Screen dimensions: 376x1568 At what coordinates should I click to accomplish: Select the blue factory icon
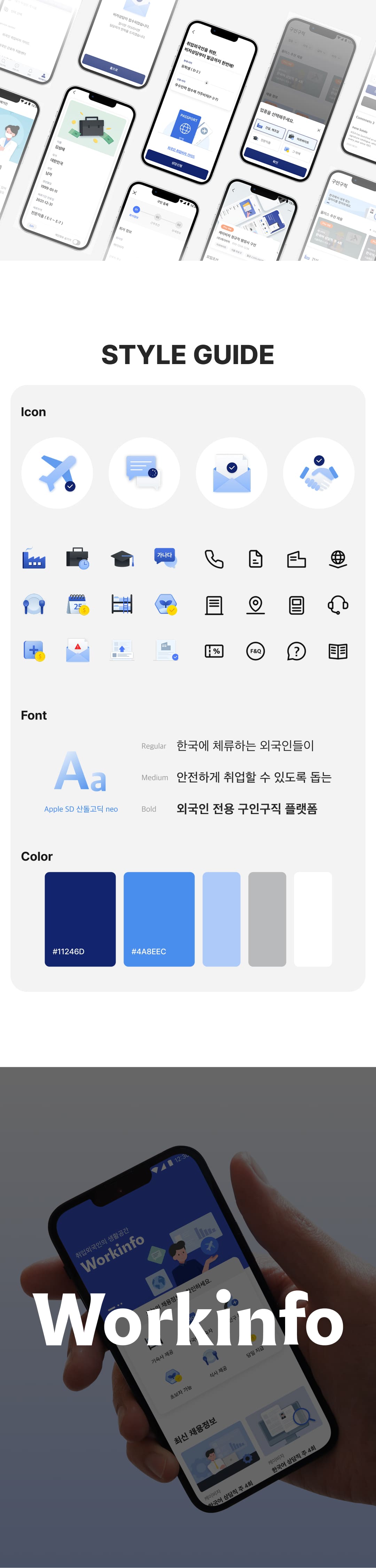[33, 558]
